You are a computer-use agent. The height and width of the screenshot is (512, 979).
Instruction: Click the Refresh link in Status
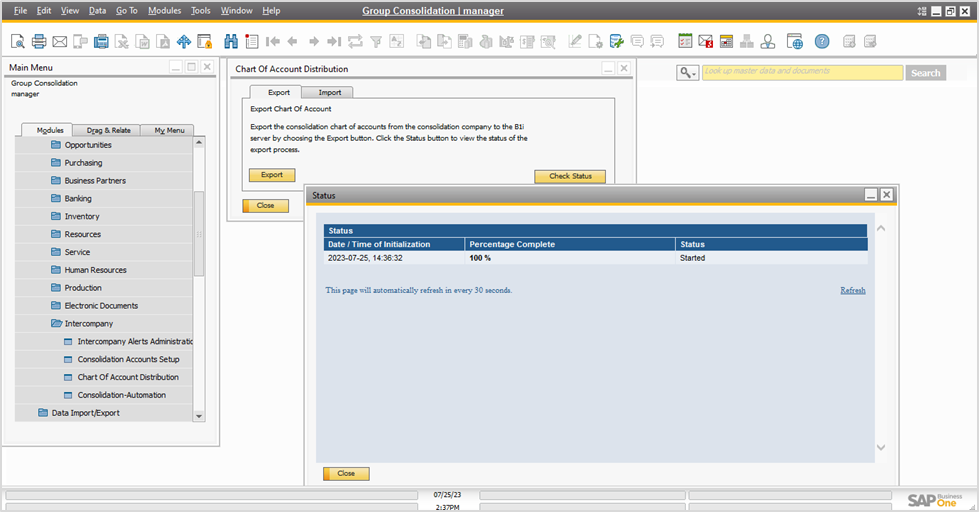(852, 291)
